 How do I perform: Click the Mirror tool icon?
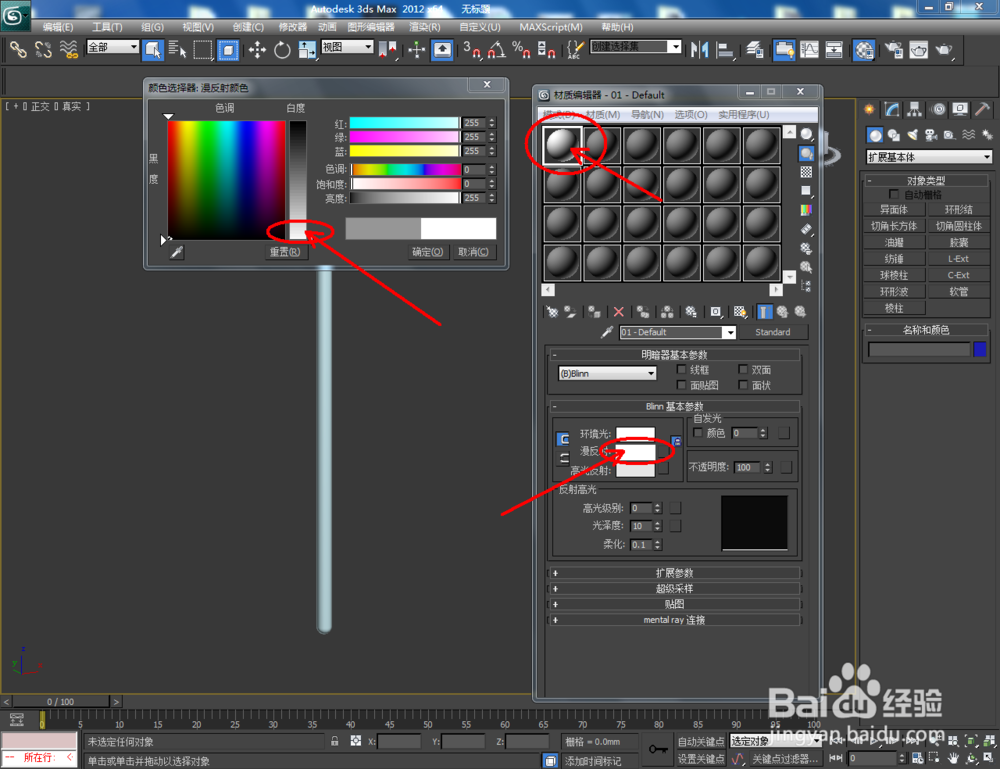click(x=700, y=50)
